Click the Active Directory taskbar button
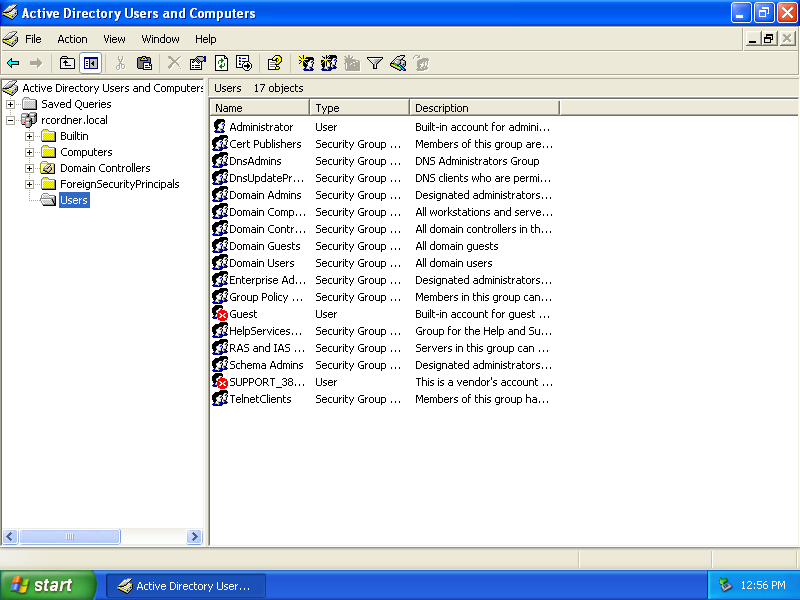 click(186, 586)
